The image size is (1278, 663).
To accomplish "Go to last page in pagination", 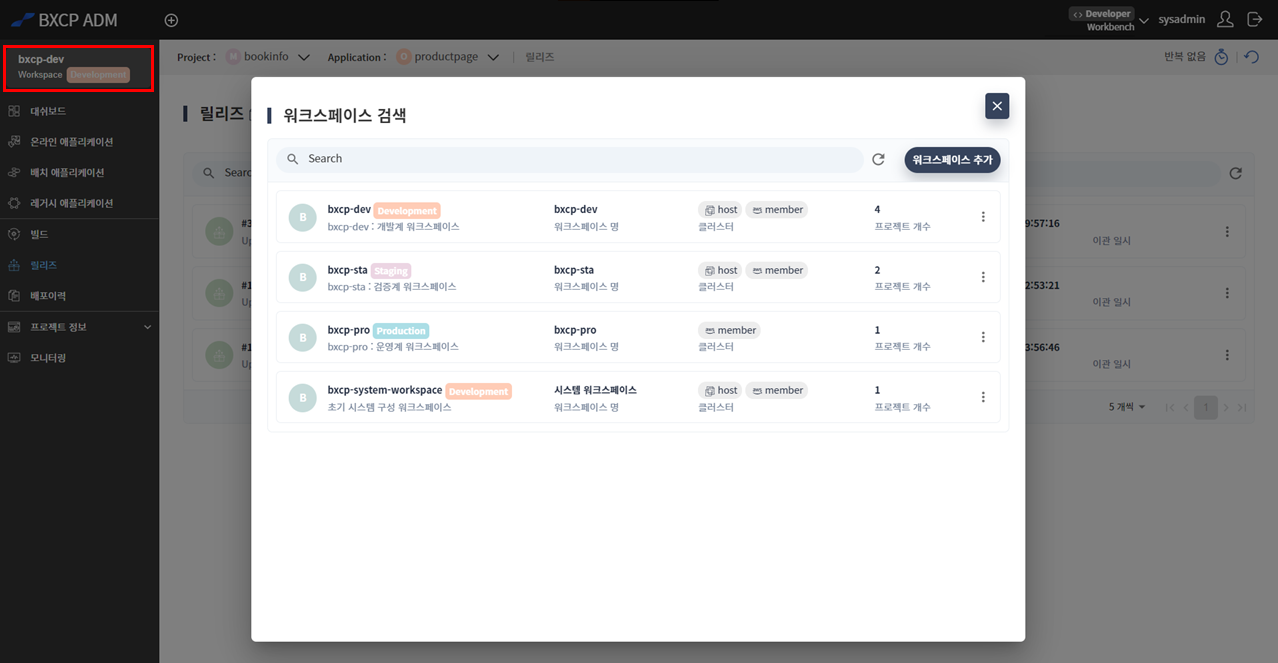I will 1242,407.
